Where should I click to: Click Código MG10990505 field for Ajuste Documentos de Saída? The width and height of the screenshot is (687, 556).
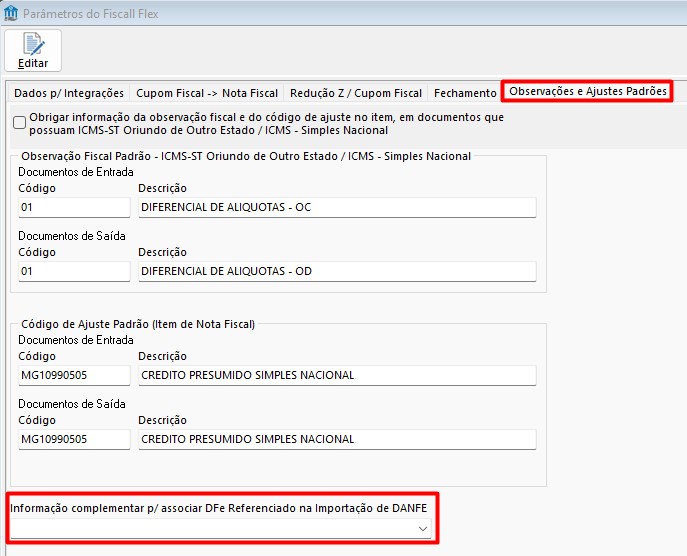pyautogui.click(x=74, y=439)
